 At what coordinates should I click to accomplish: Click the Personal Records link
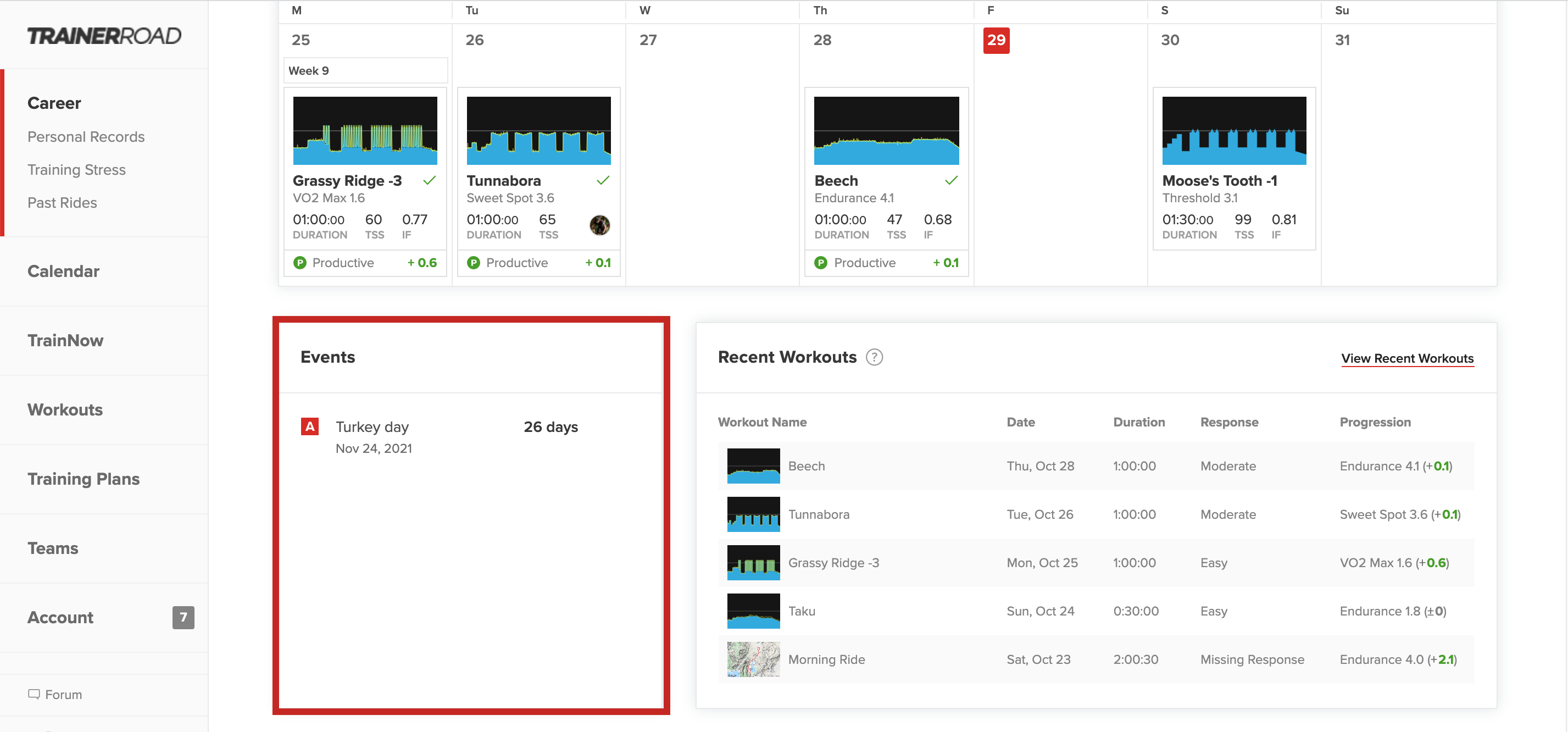pos(87,136)
